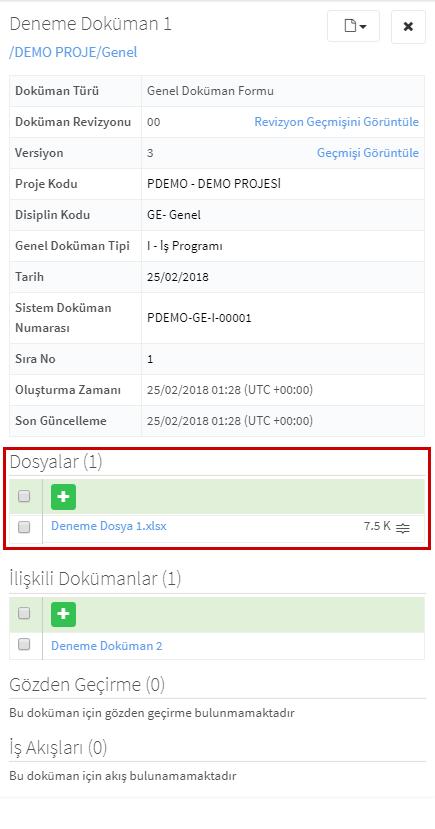
Task: Open the Deneme Dosya 1.xlsx file link
Action: [109, 526]
